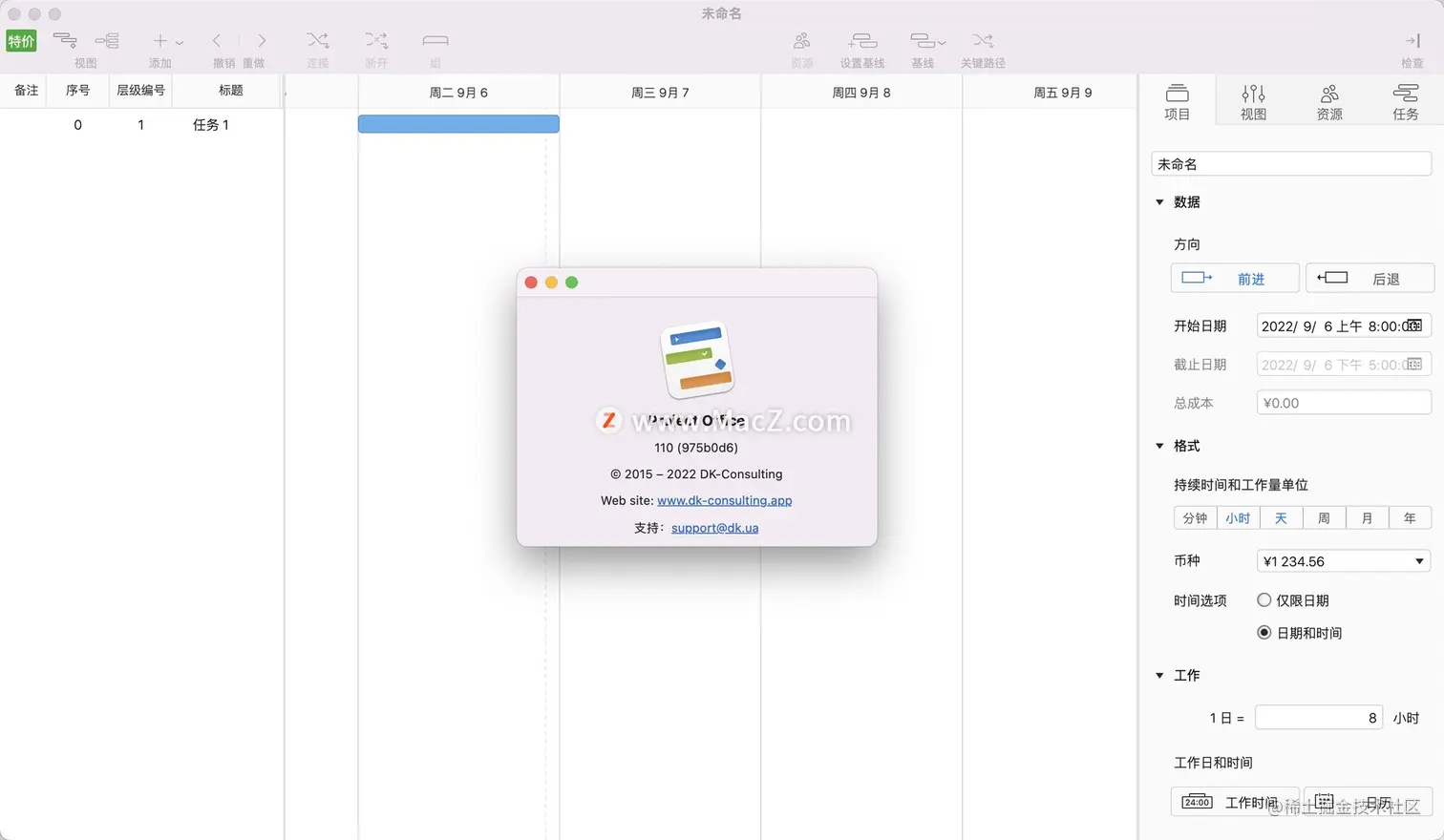
Task: Select 月 as duration unit
Action: [x=1367, y=518]
